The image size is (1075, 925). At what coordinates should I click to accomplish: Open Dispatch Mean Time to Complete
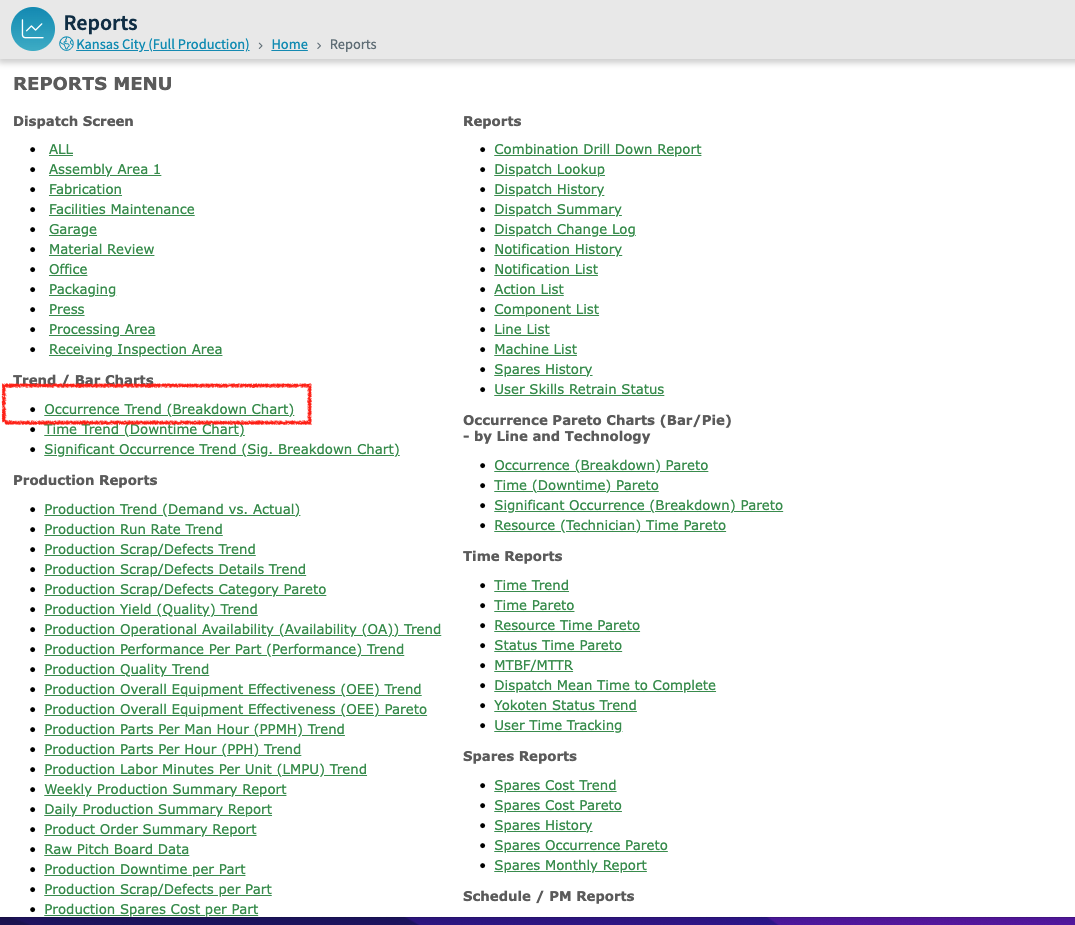point(605,685)
